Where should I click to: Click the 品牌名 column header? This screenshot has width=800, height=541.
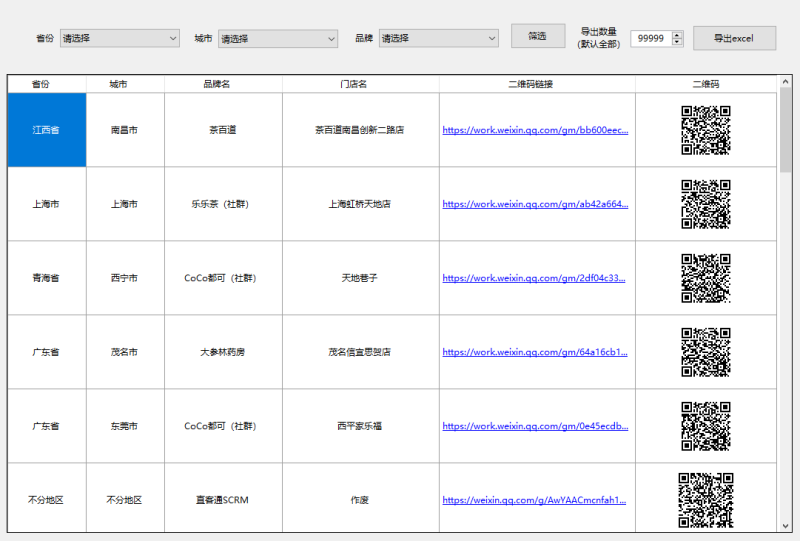tap(223, 84)
